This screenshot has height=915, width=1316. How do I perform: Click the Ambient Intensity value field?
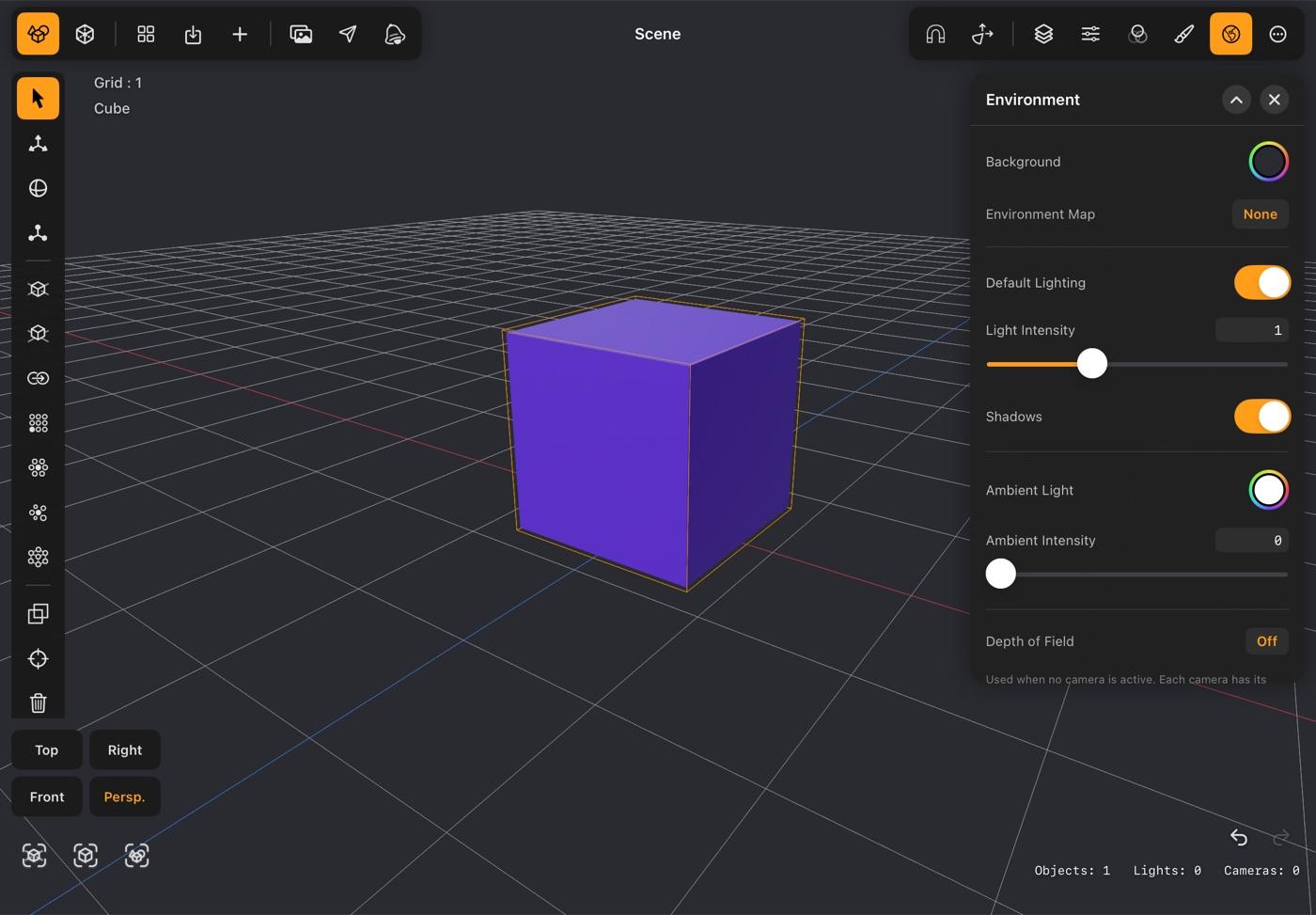tap(1252, 541)
